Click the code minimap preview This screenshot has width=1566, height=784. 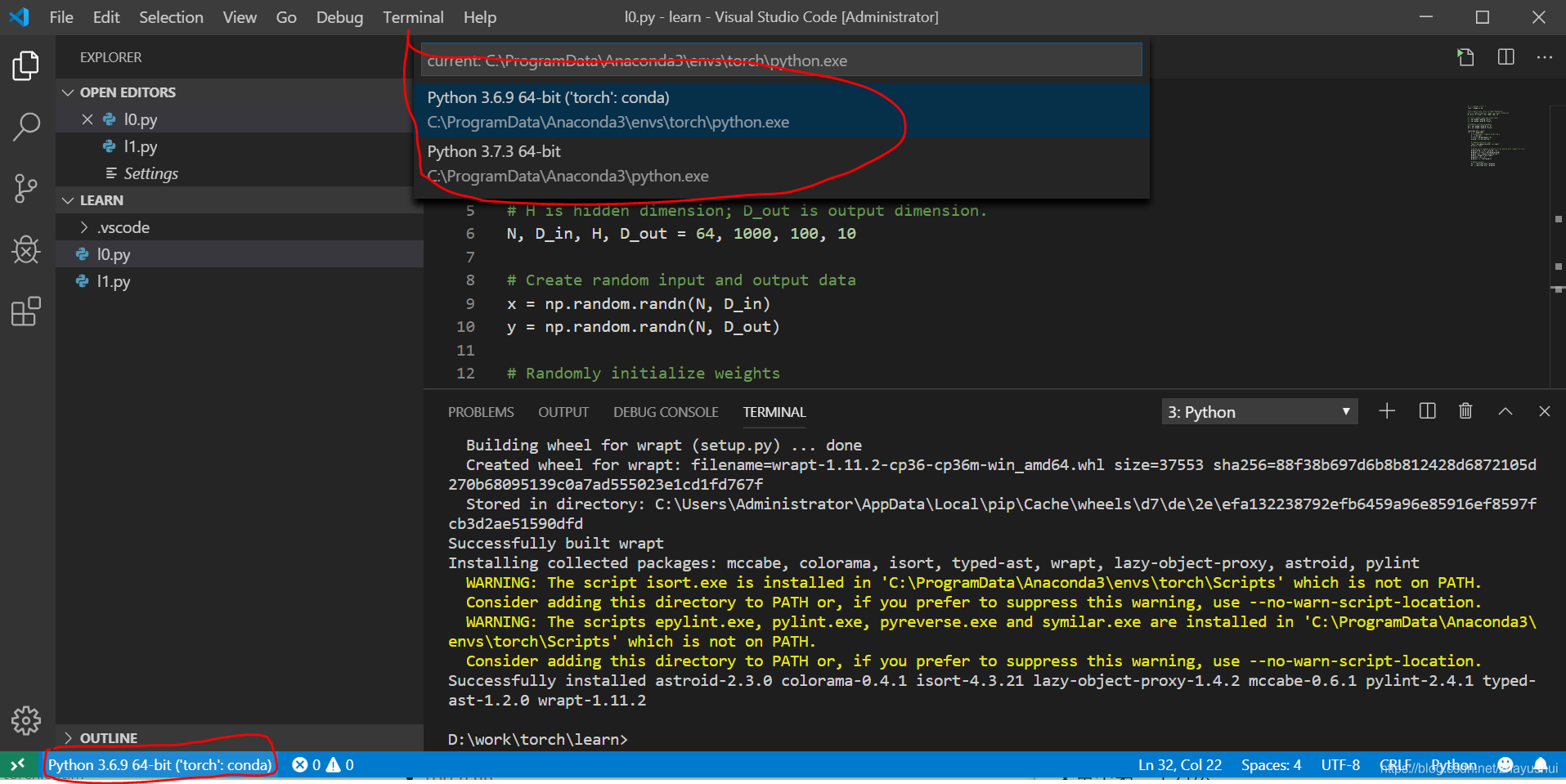(x=1496, y=136)
